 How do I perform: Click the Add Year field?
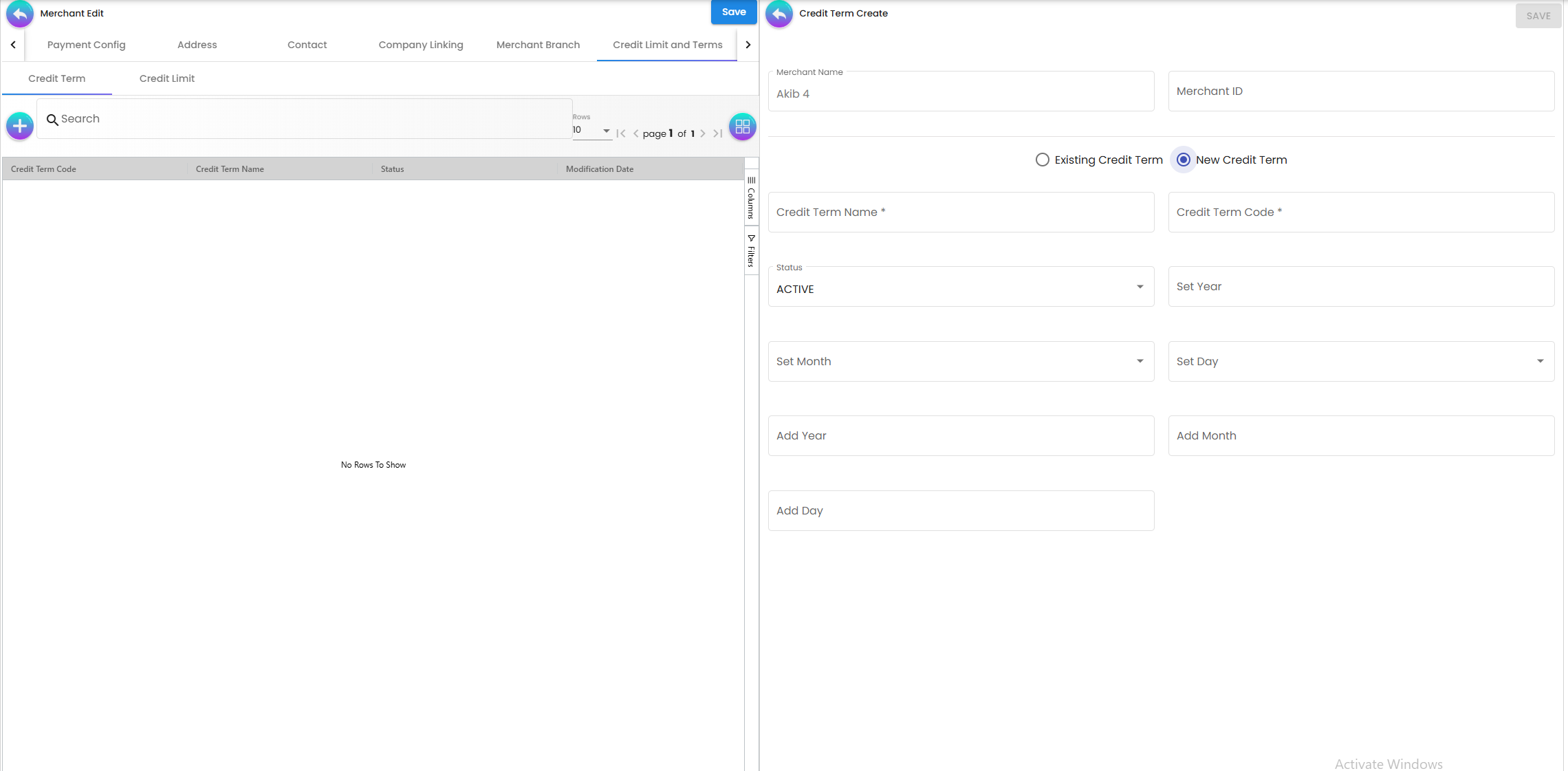961,436
